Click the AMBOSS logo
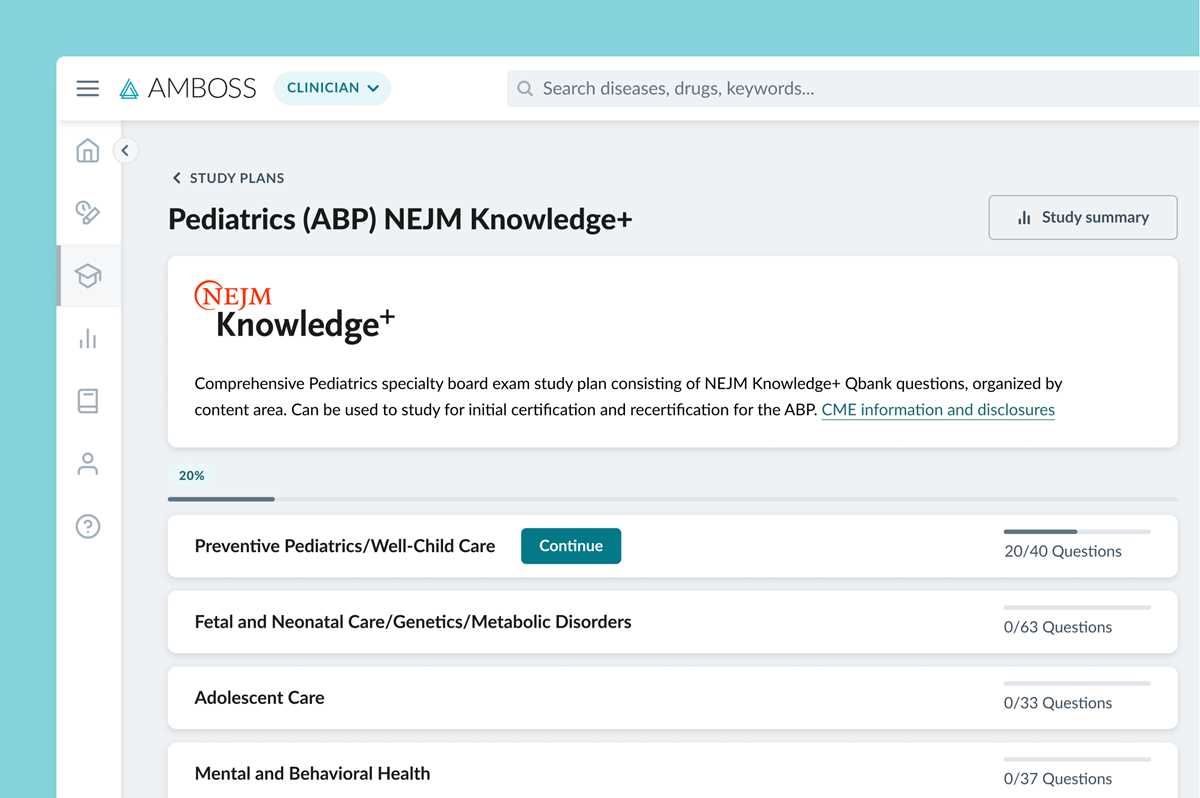Image resolution: width=1200 pixels, height=798 pixels. (x=187, y=88)
